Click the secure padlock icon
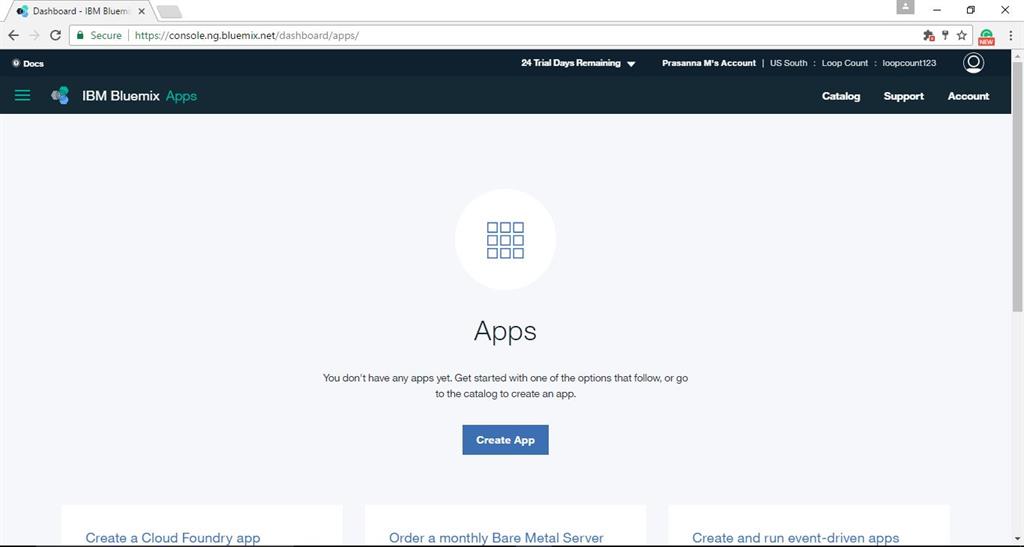The image size is (1024, 547). pyautogui.click(x=80, y=35)
